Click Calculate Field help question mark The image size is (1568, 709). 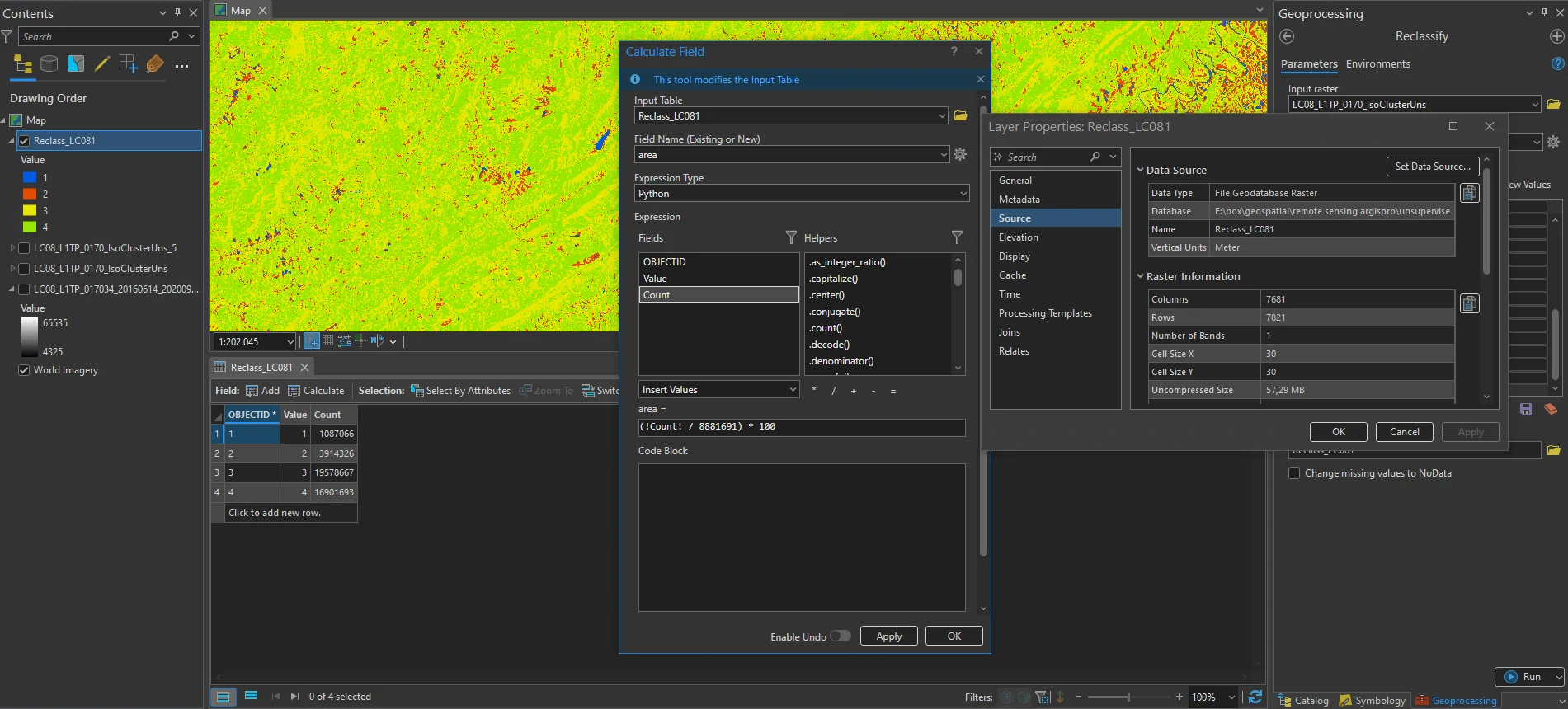click(954, 51)
